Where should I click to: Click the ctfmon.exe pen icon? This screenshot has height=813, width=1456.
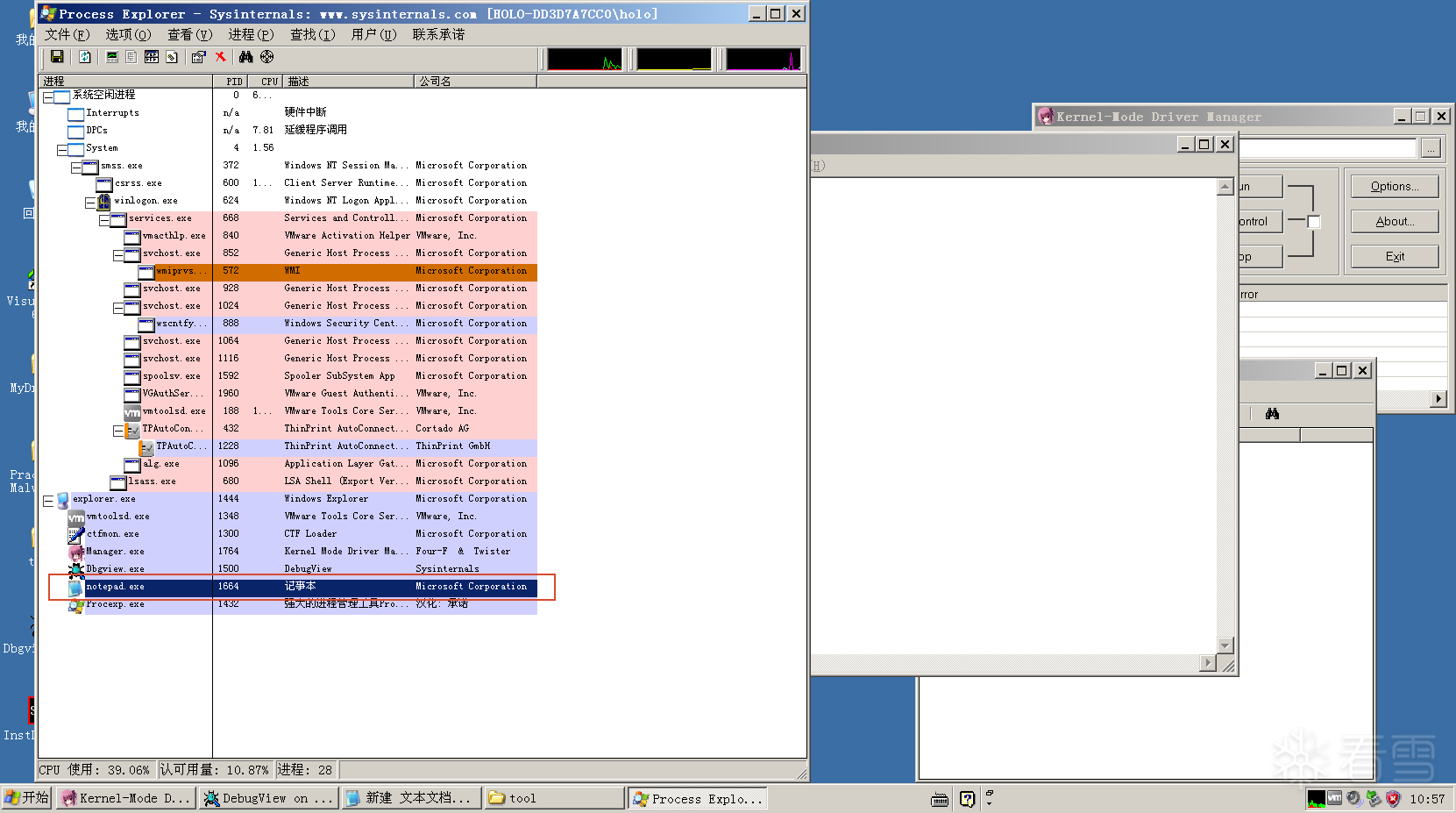pos(75,534)
